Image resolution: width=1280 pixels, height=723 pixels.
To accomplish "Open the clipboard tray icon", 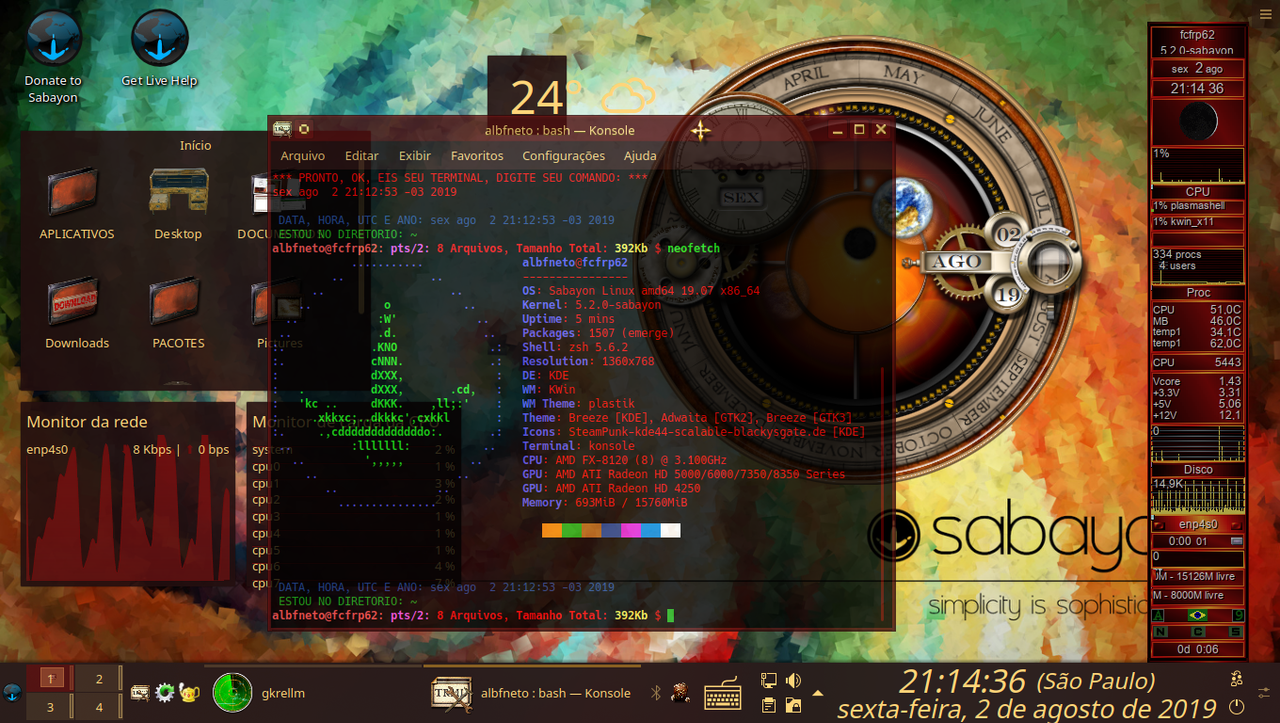I will point(769,705).
